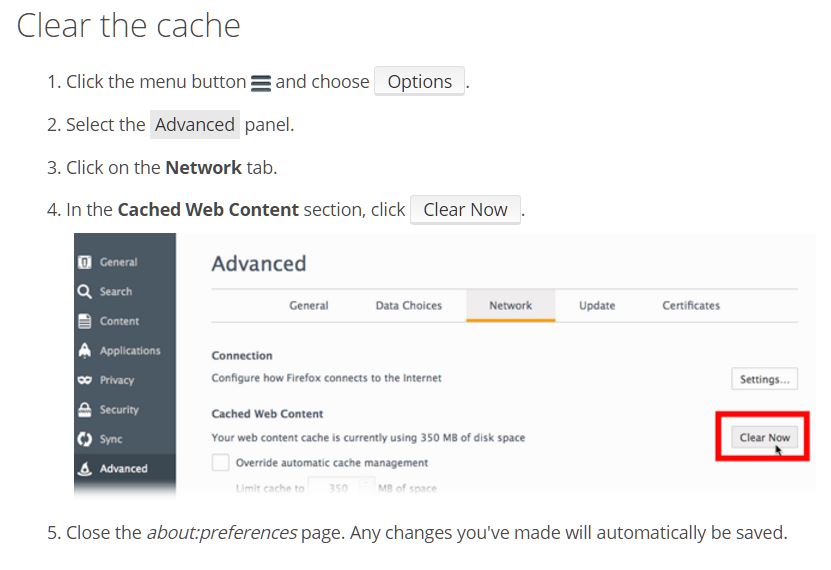This screenshot has width=831, height=570.
Task: Click the Advanced label in step 2
Action: coord(195,125)
